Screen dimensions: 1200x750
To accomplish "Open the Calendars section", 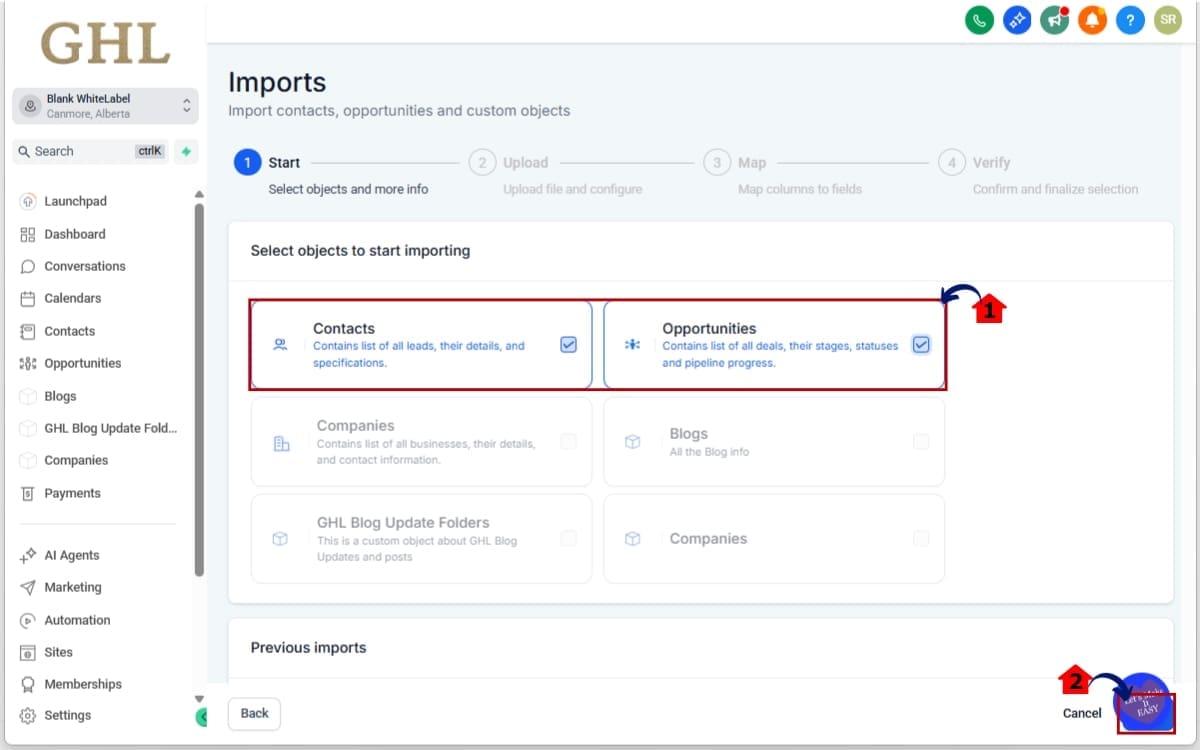I will point(68,298).
